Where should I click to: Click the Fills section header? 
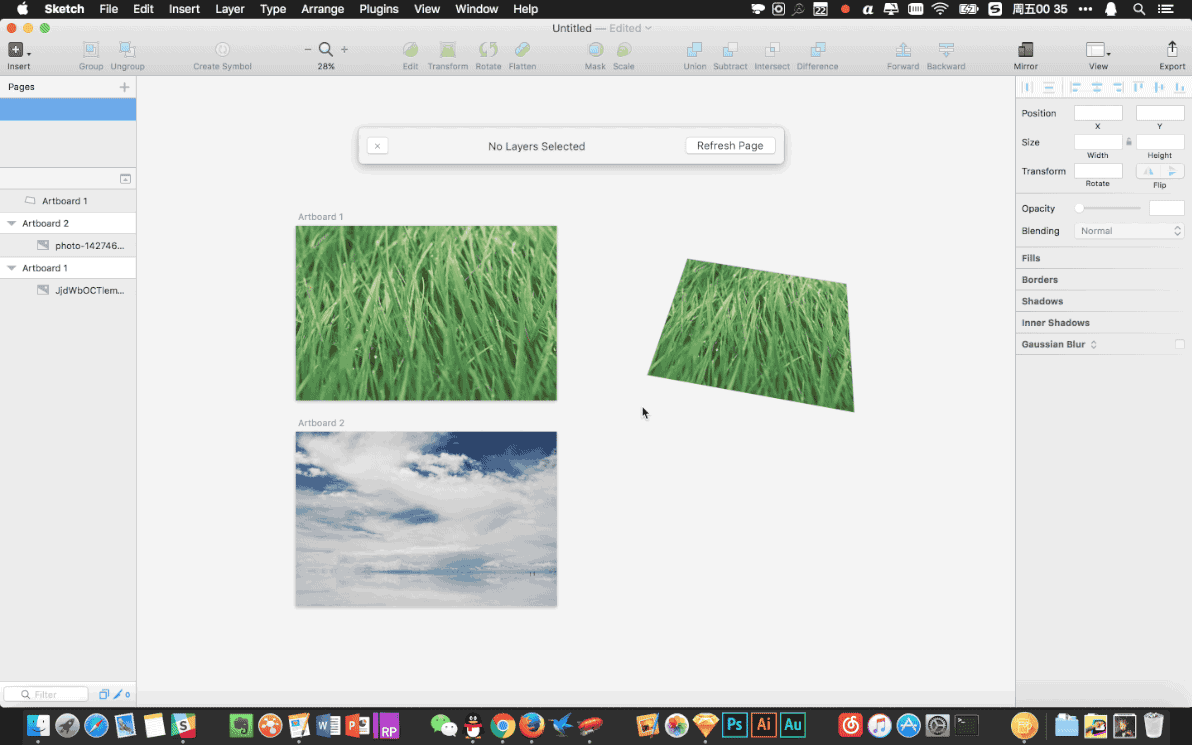1031,258
